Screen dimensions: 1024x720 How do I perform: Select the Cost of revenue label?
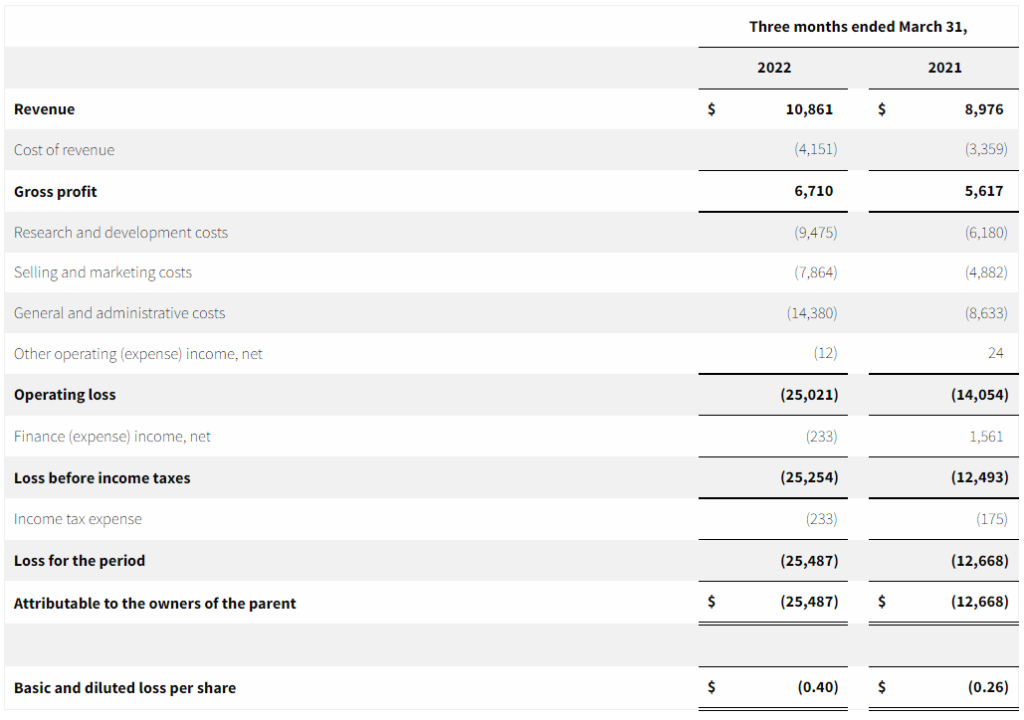64,150
